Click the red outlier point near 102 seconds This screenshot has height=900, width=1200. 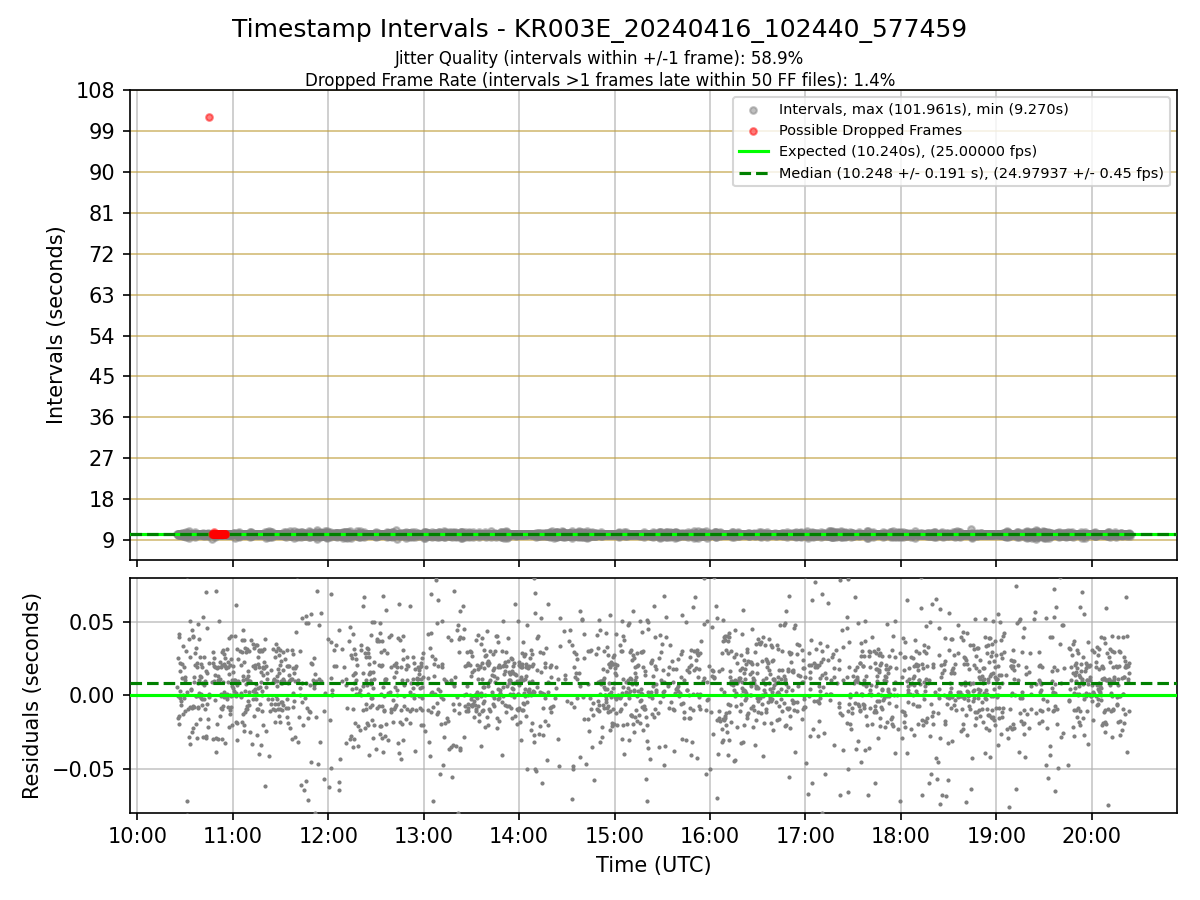point(209,117)
